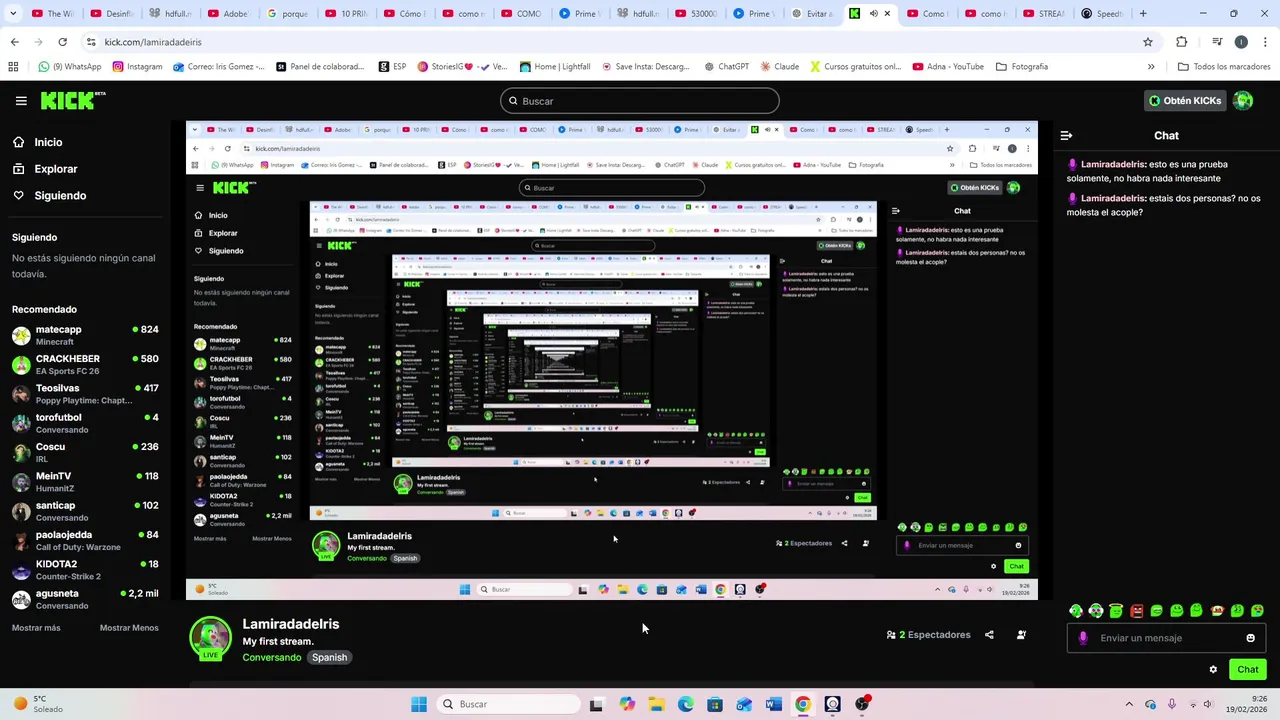Click the follow user icon right of share
1280x720 pixels.
pyautogui.click(x=1021, y=635)
